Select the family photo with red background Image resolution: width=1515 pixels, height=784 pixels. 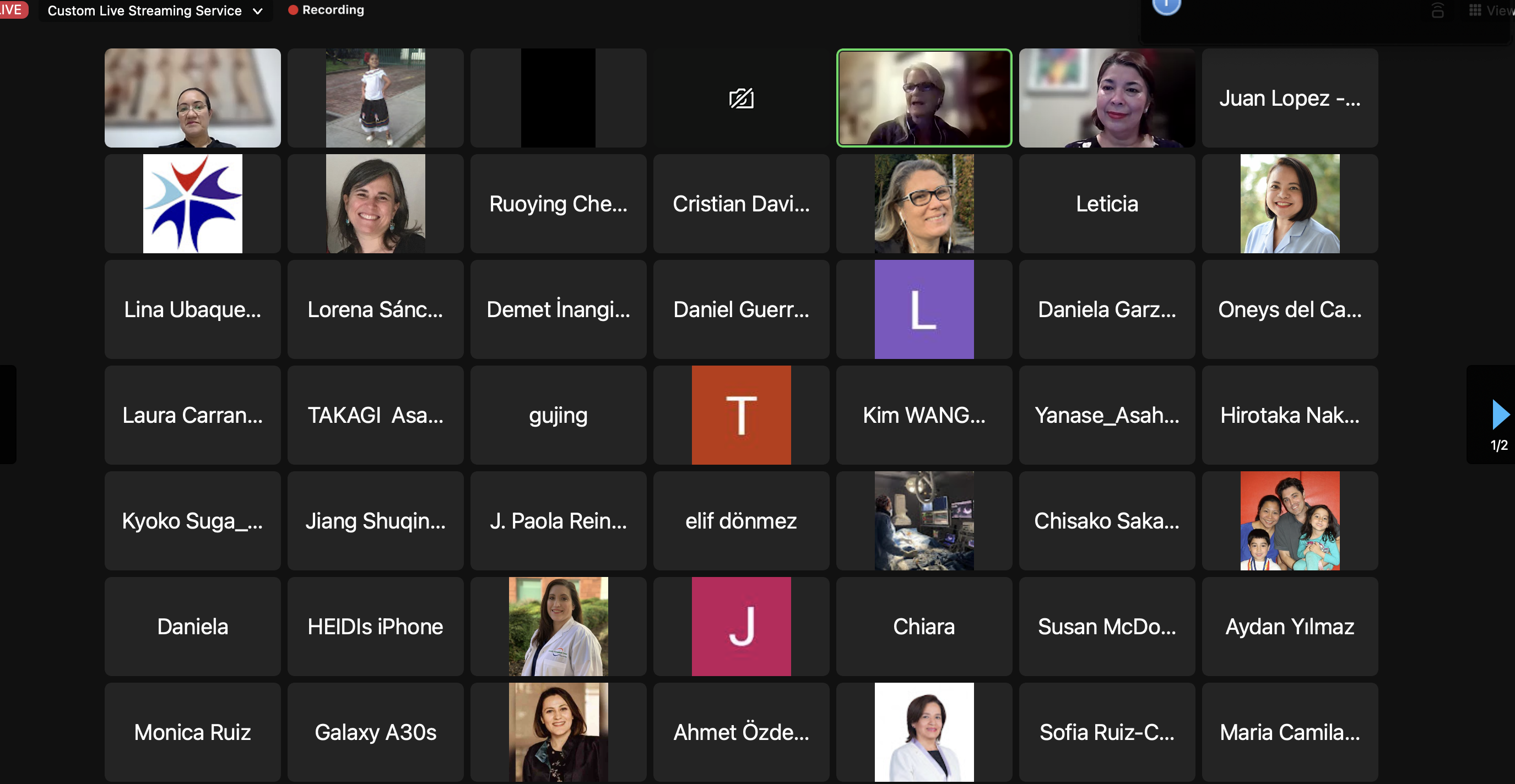[1290, 521]
